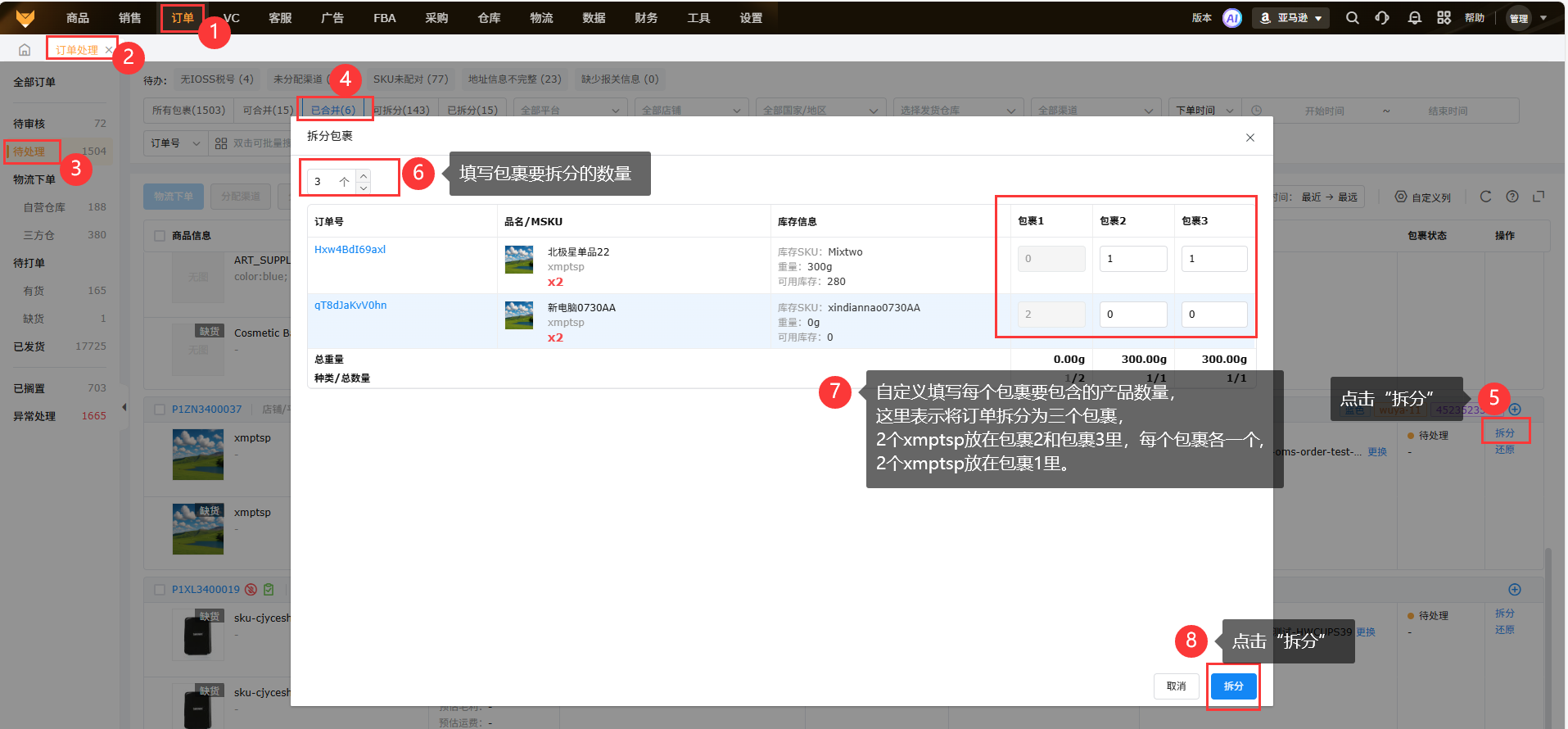The image size is (1568, 729).
Task: Open the FBA top menu
Action: point(385,18)
